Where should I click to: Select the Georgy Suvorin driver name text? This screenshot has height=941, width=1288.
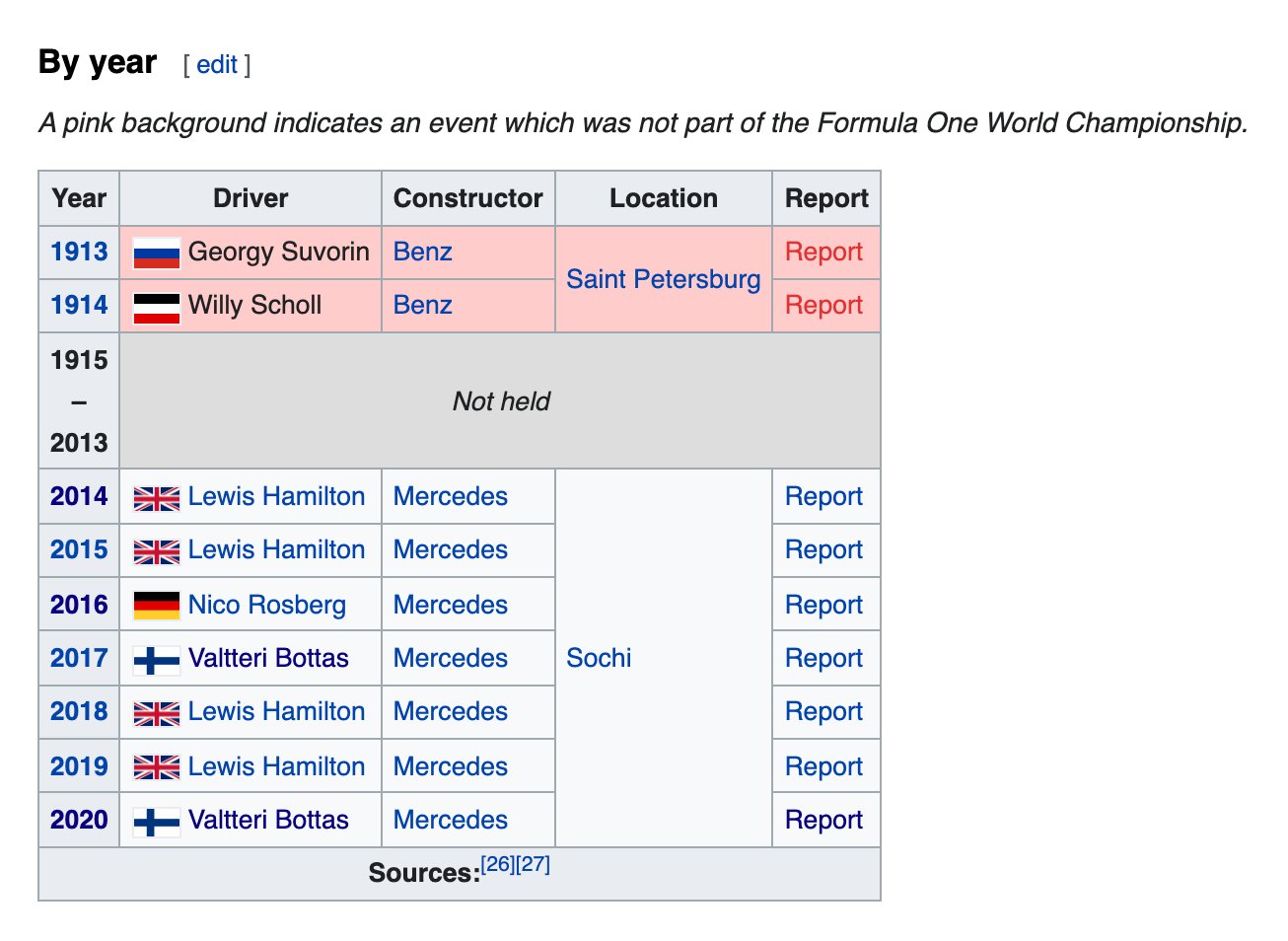(279, 252)
